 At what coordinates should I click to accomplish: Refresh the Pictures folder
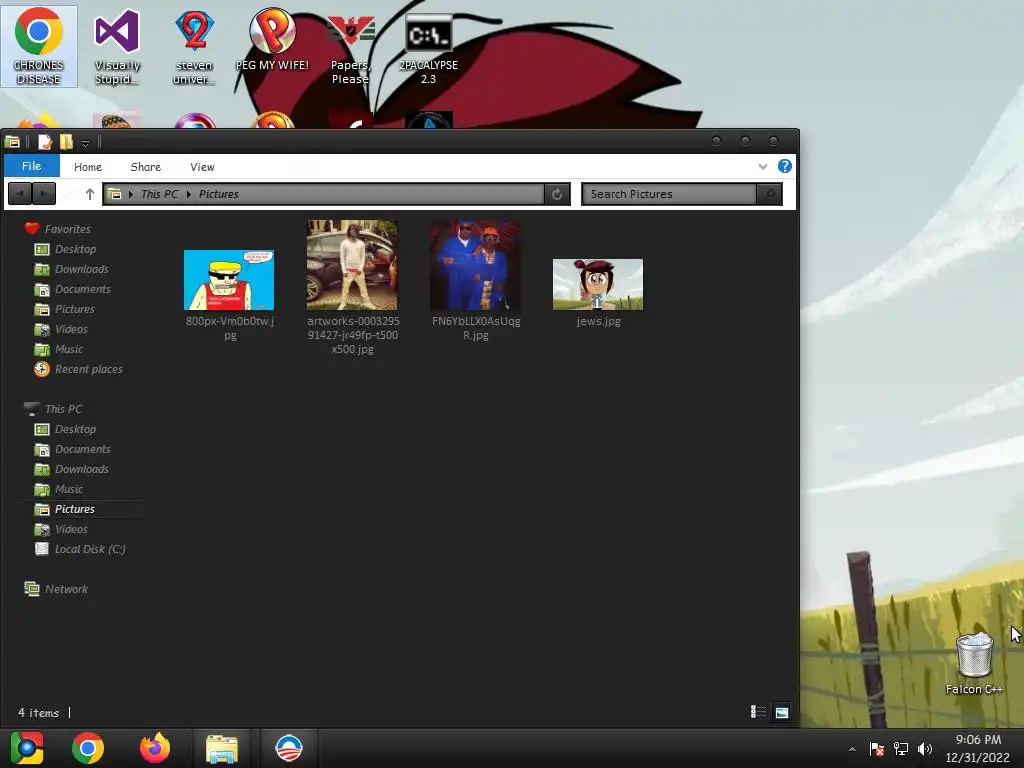557,194
